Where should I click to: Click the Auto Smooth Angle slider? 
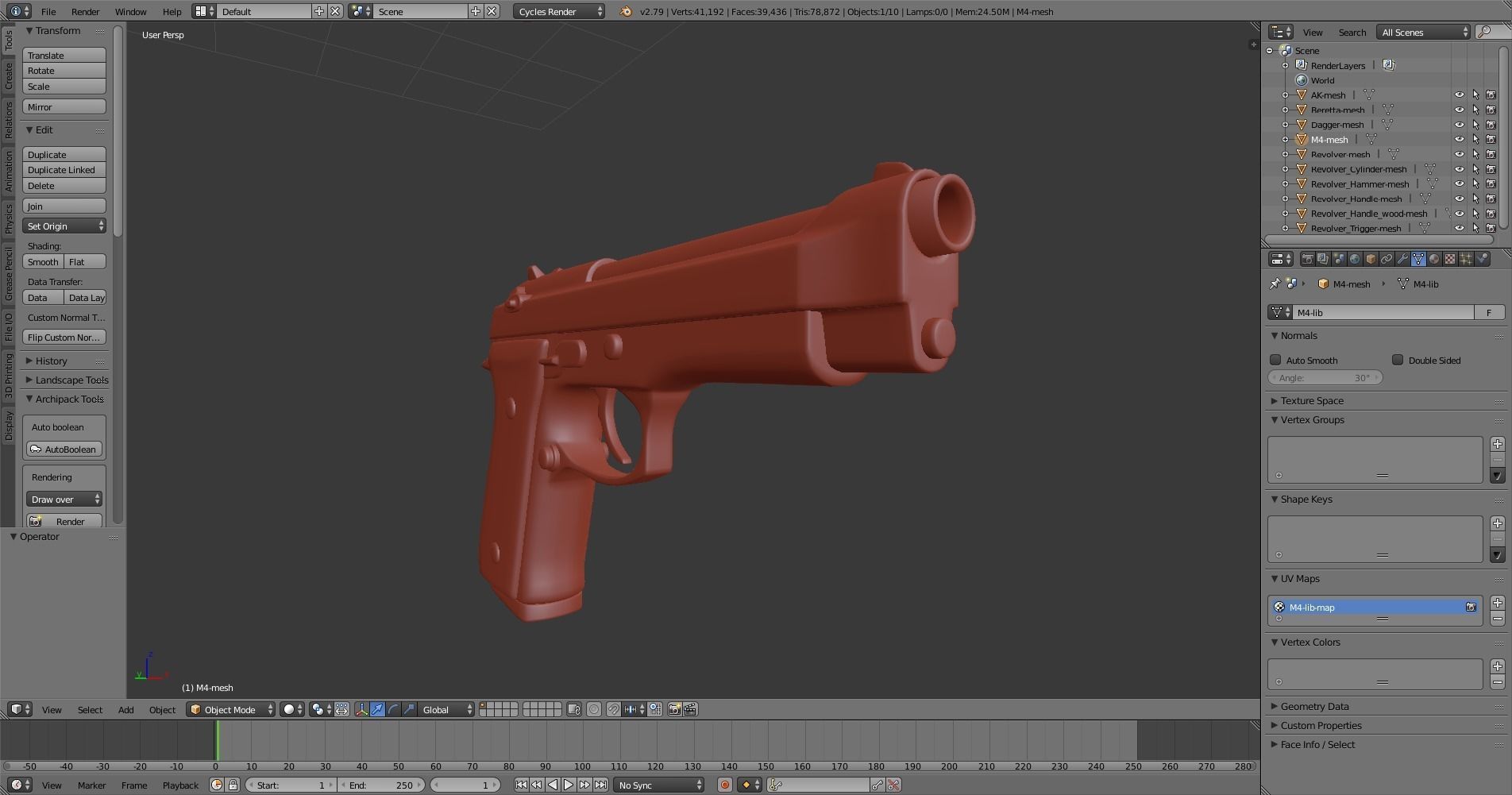click(1325, 378)
